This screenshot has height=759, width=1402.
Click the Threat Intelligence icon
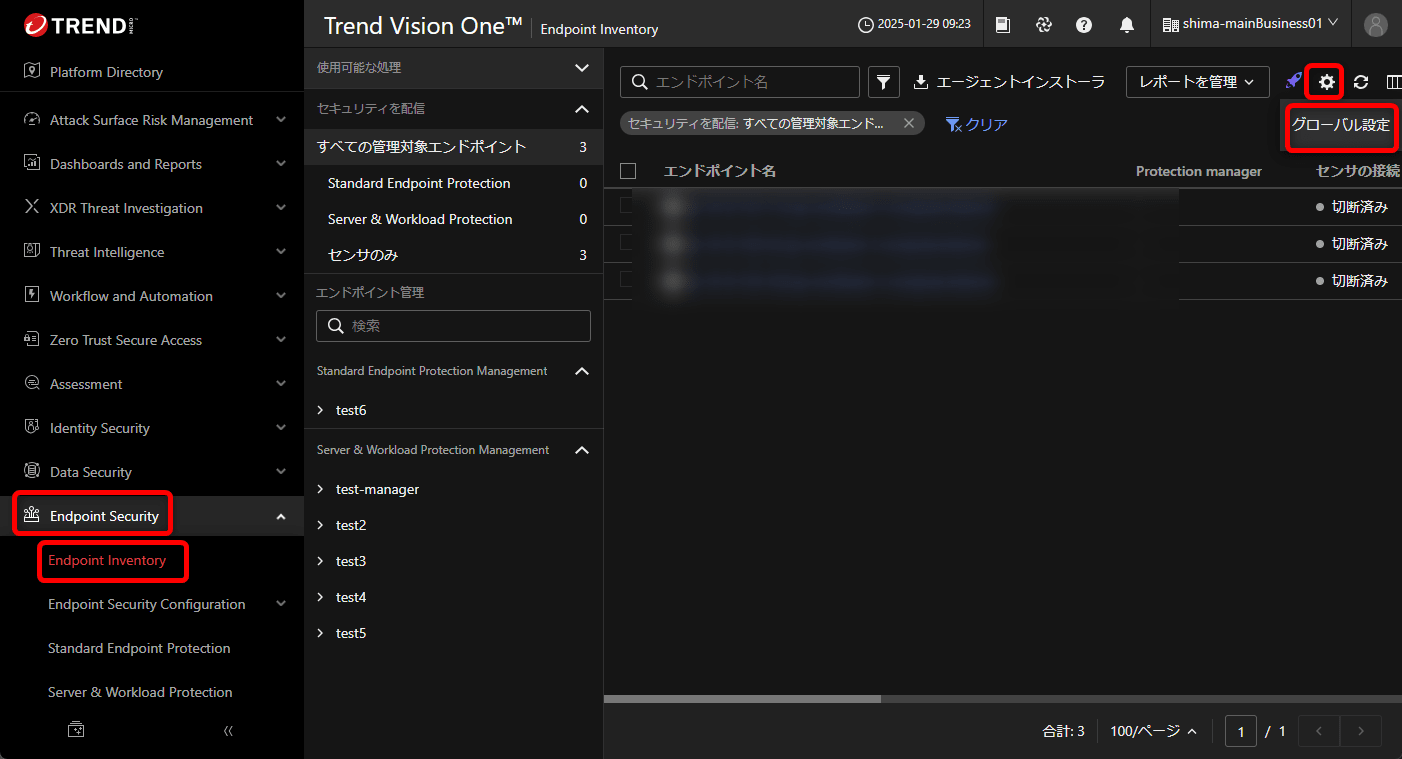point(31,252)
